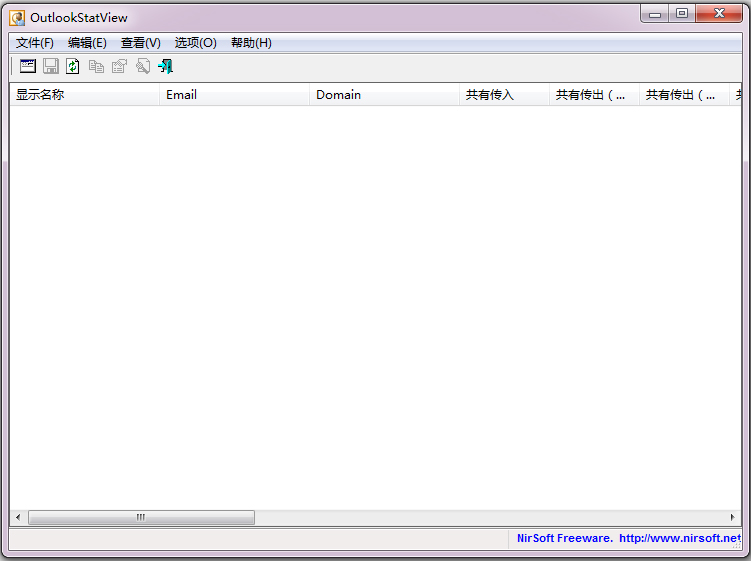Image resolution: width=751 pixels, height=561 pixels.
Task: Open the Advanced Options toolbar icon
Action: pos(28,66)
